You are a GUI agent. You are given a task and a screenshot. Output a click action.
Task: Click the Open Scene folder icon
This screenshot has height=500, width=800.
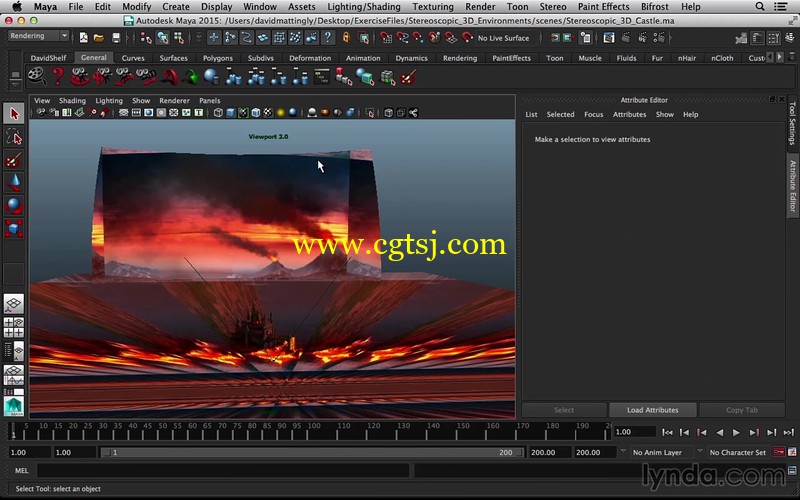(99, 37)
